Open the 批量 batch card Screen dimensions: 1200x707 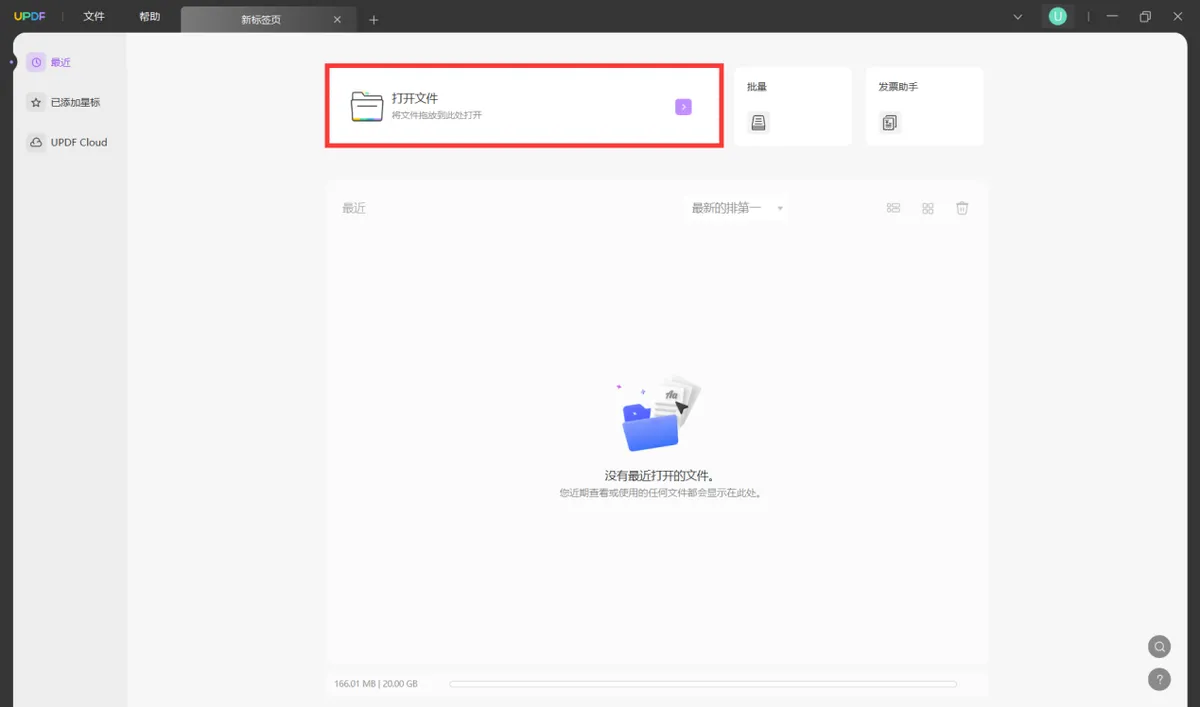pyautogui.click(x=793, y=107)
